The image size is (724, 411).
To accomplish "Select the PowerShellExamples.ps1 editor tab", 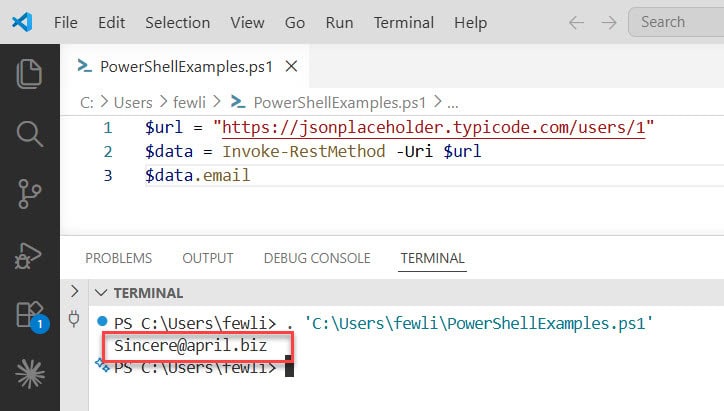I will pyautogui.click(x=186, y=66).
